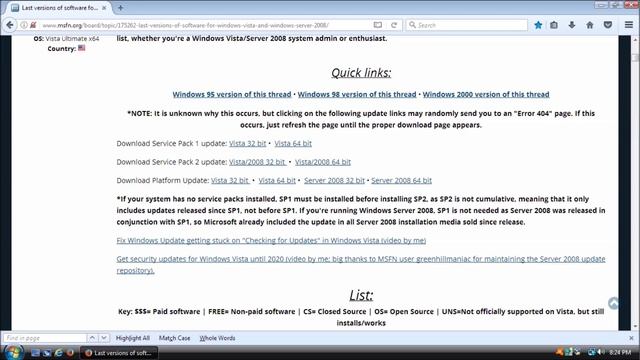Click the US flag next to Country

pos(82,48)
